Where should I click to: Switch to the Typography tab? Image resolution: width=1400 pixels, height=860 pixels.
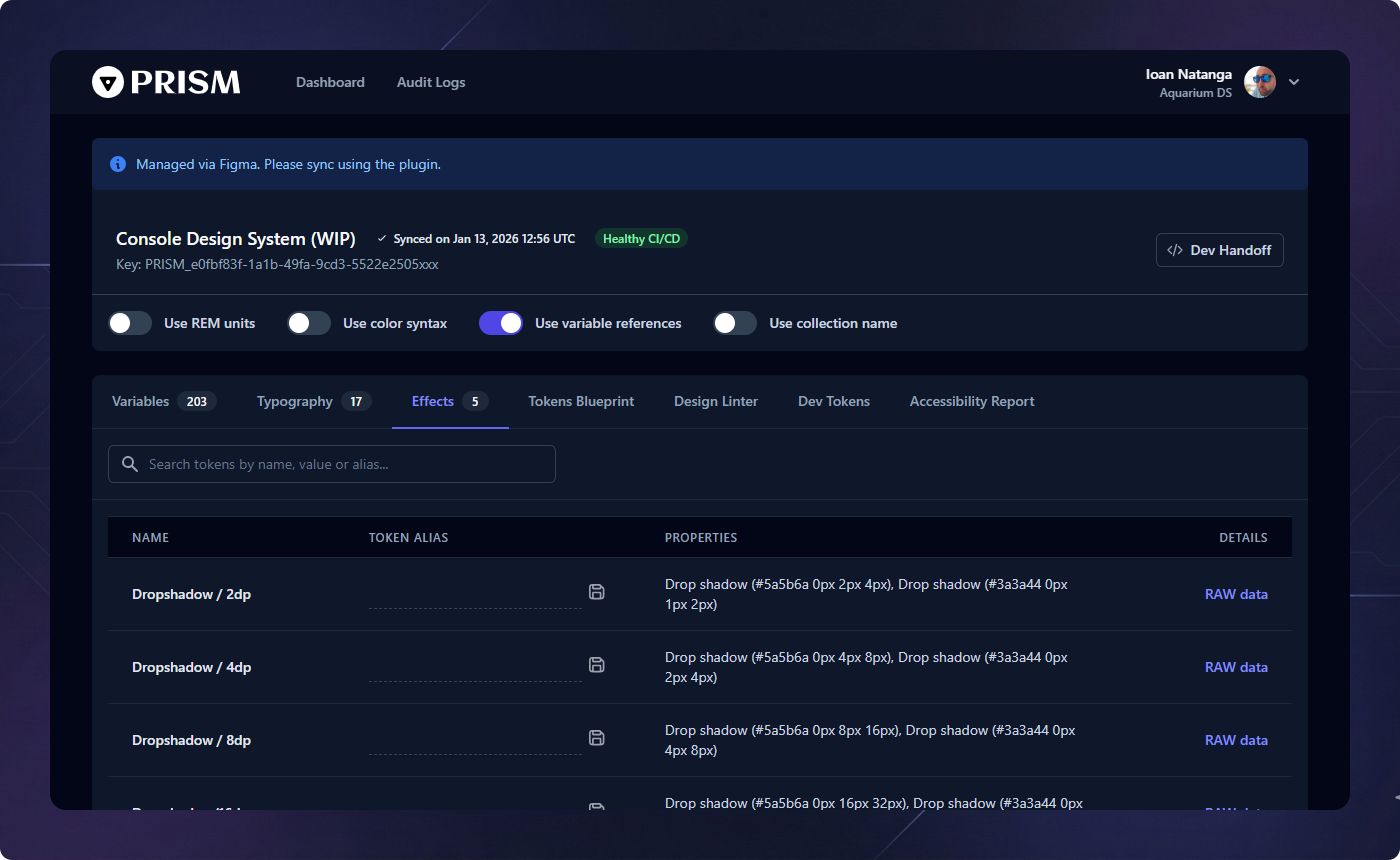pos(294,401)
